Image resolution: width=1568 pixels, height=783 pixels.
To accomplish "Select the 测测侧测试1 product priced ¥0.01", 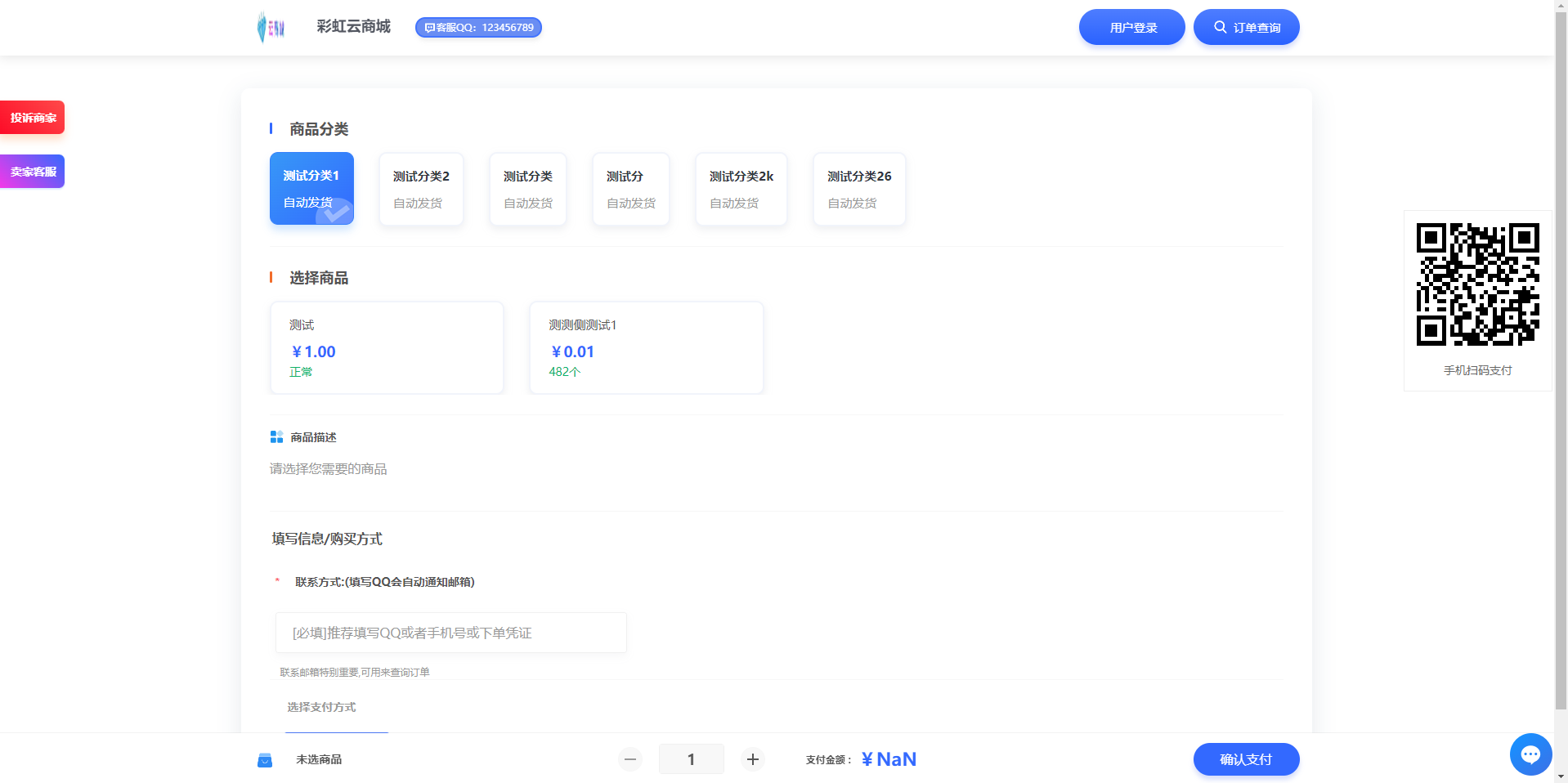I will click(x=646, y=348).
